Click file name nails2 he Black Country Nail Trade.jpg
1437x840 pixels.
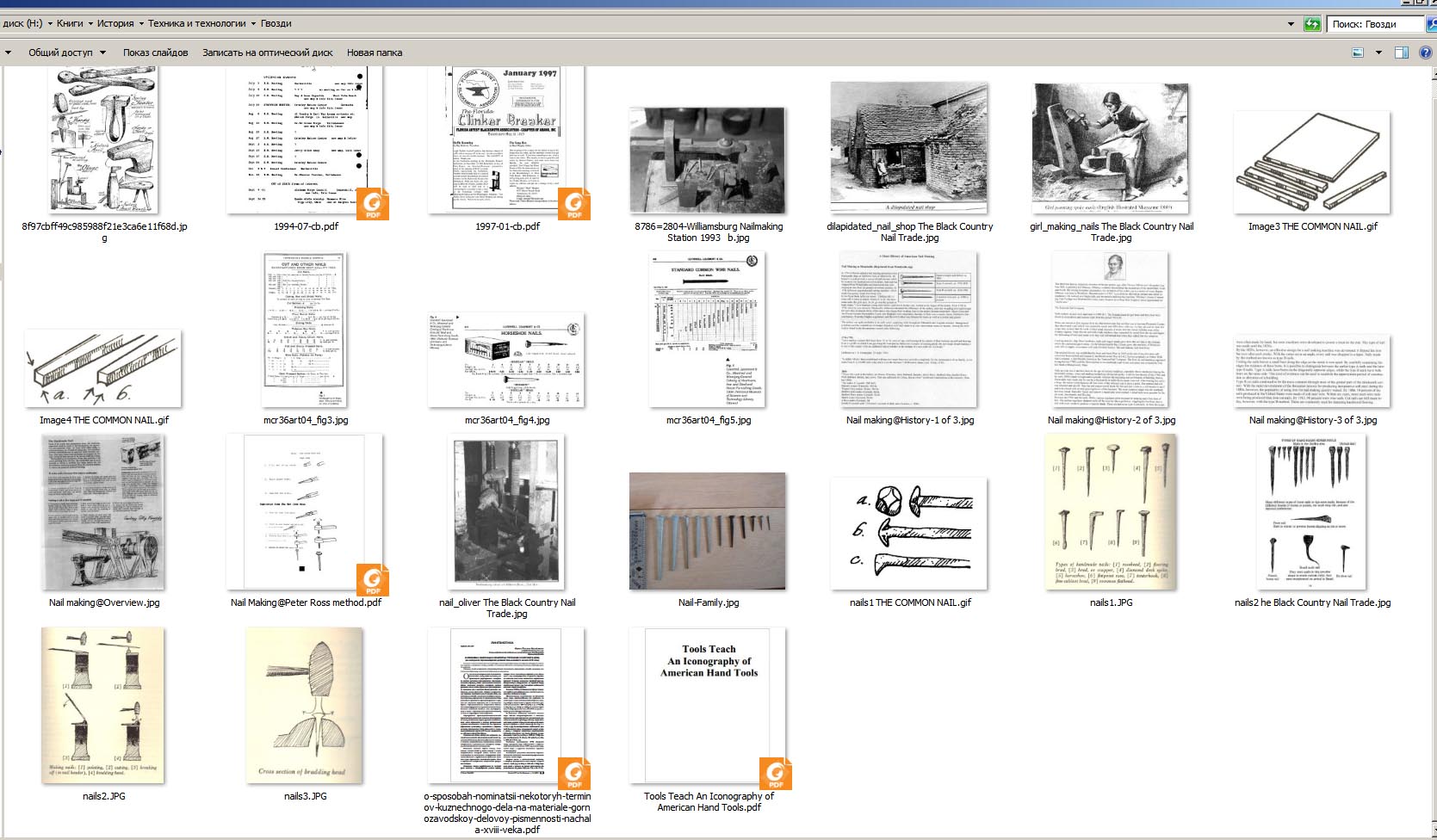[x=1312, y=602]
